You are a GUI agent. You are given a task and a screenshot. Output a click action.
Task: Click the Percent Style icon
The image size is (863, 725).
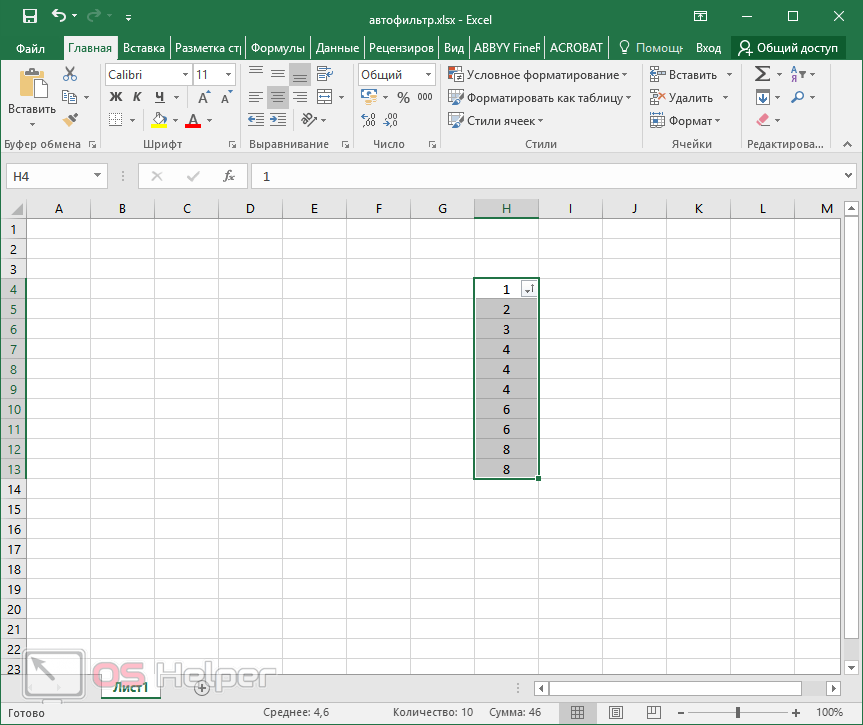[x=403, y=97]
